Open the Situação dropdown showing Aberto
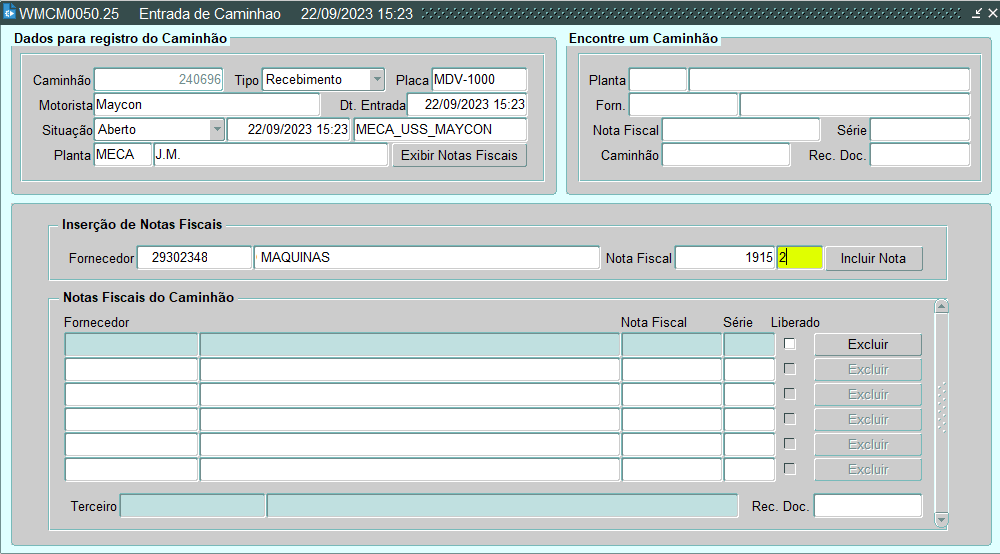Viewport: 1000px width, 554px height. click(217, 130)
